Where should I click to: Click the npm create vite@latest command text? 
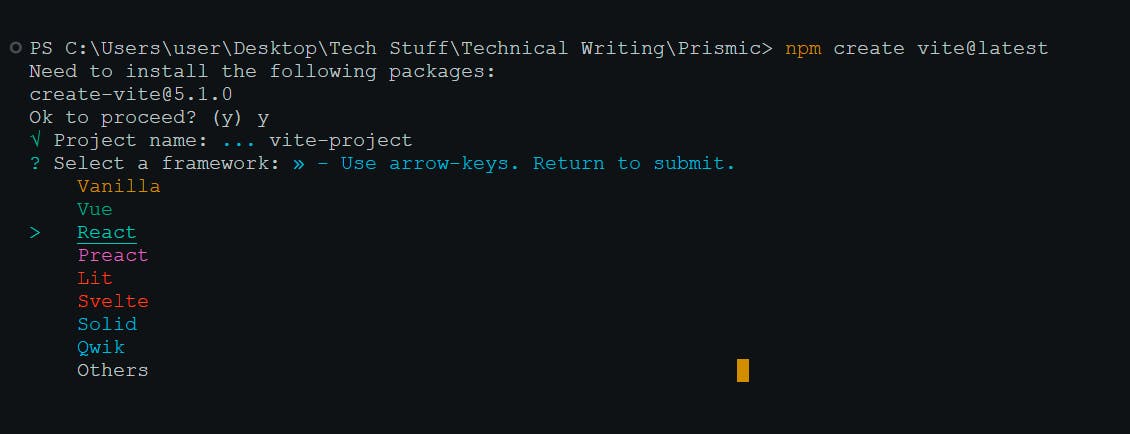click(917, 48)
